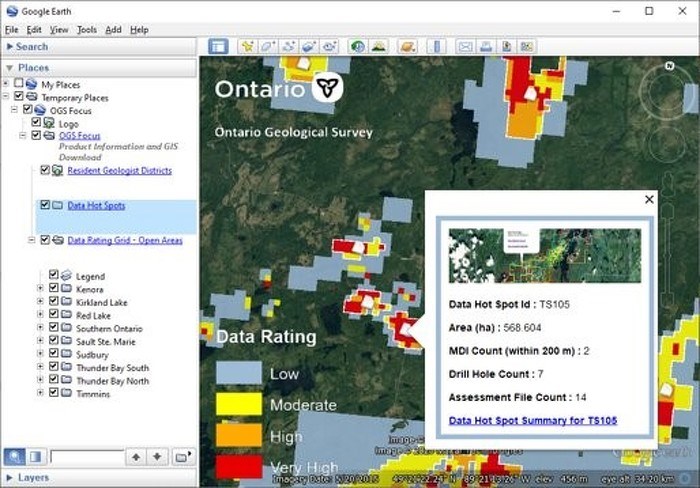700x488 pixels.
Task: Open the Ruler measuring tool
Action: pos(436,46)
